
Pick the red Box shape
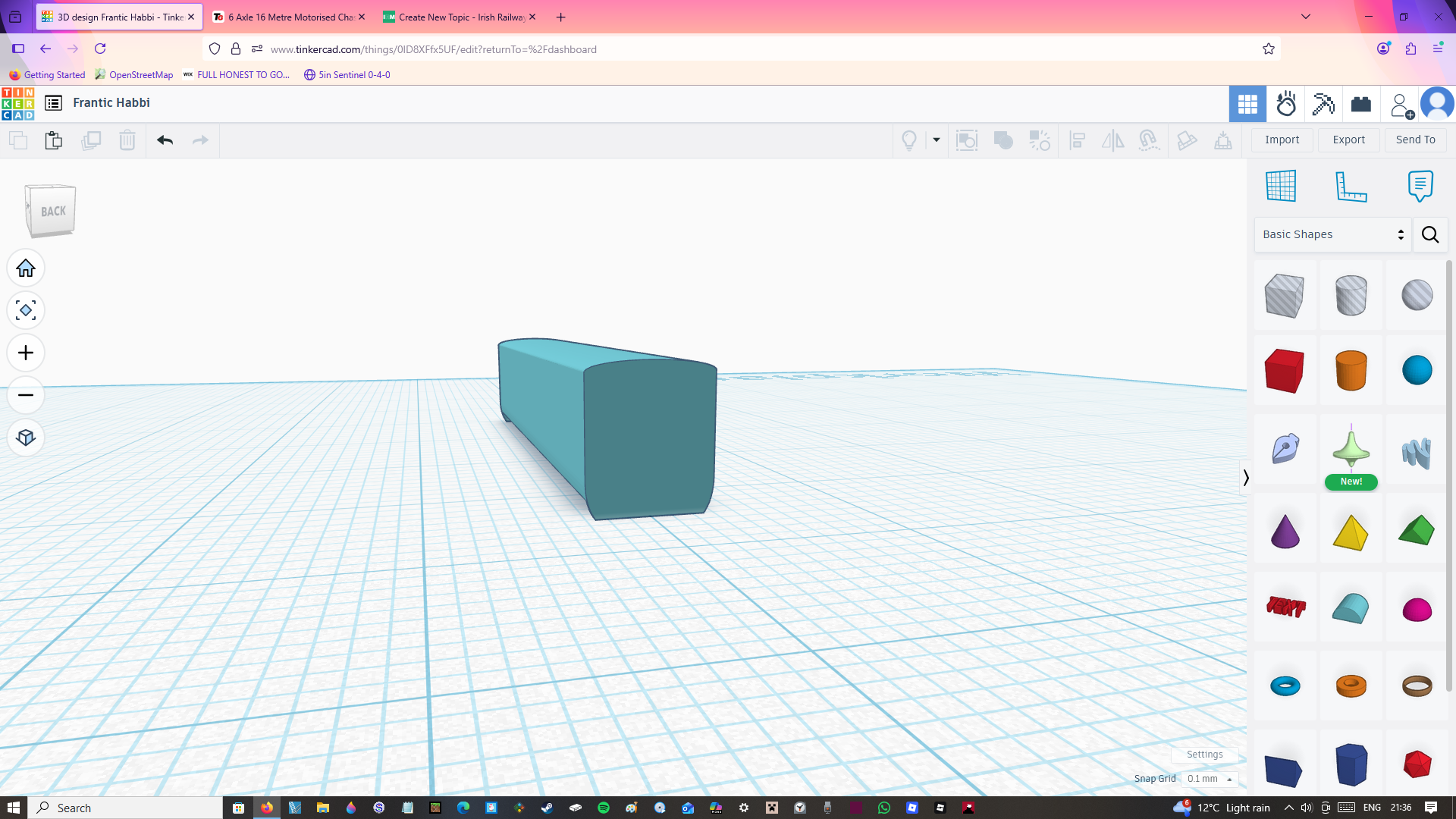[x=1284, y=371]
